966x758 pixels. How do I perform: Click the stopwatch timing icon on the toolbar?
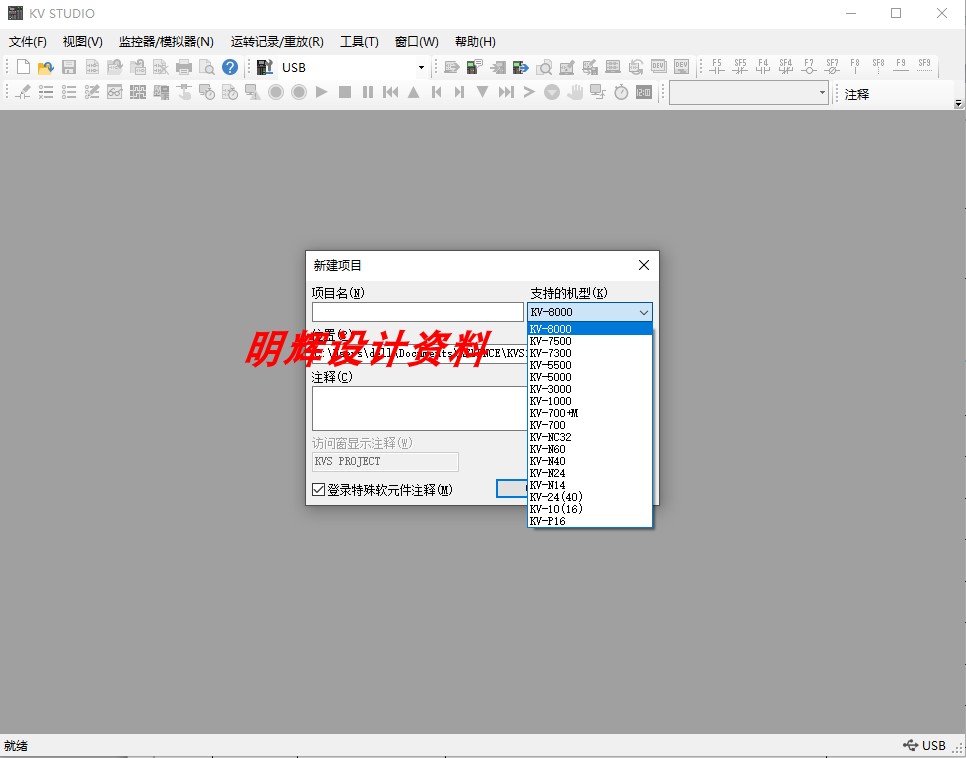622,92
